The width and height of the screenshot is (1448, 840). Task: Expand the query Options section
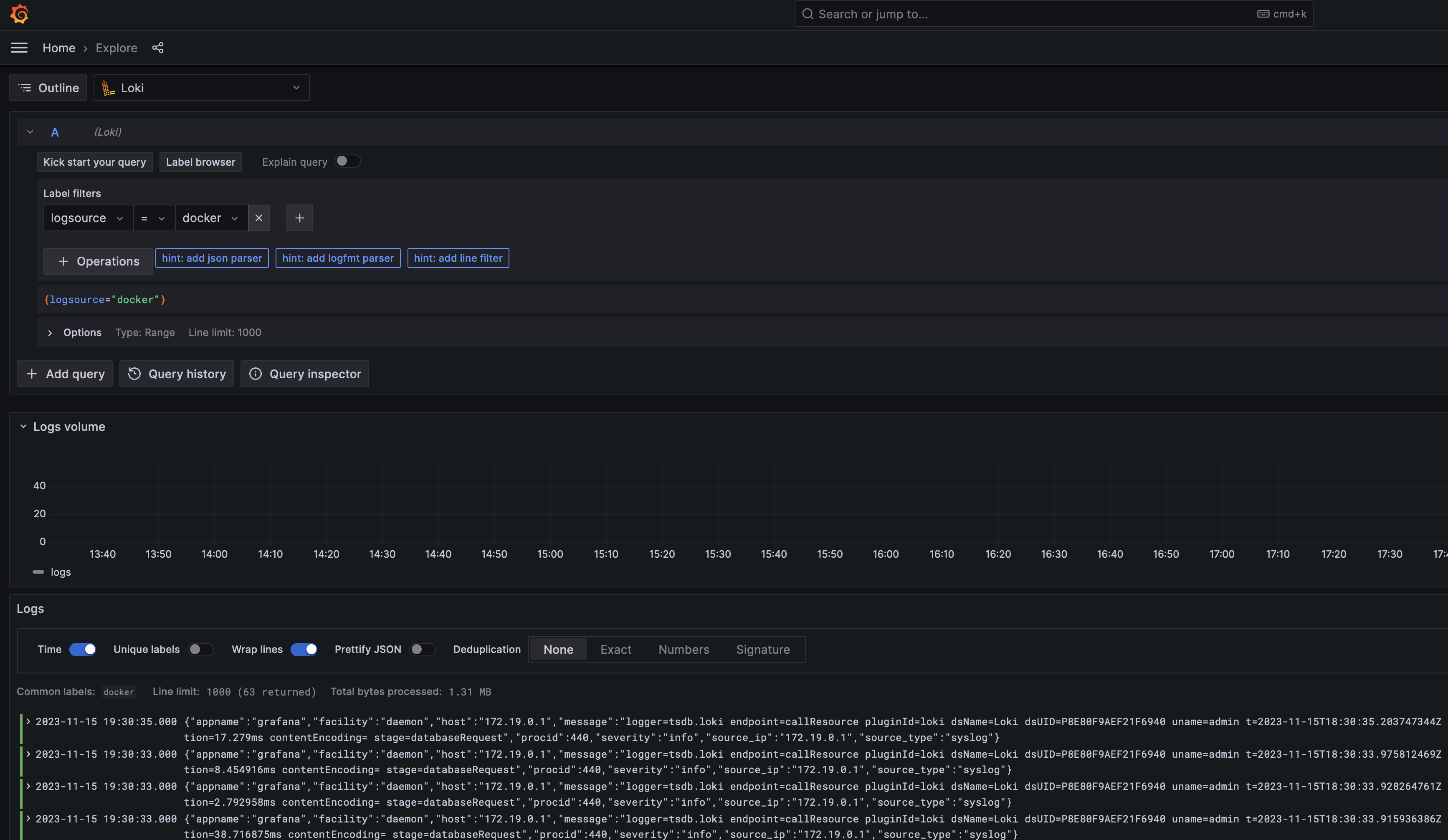pos(50,333)
